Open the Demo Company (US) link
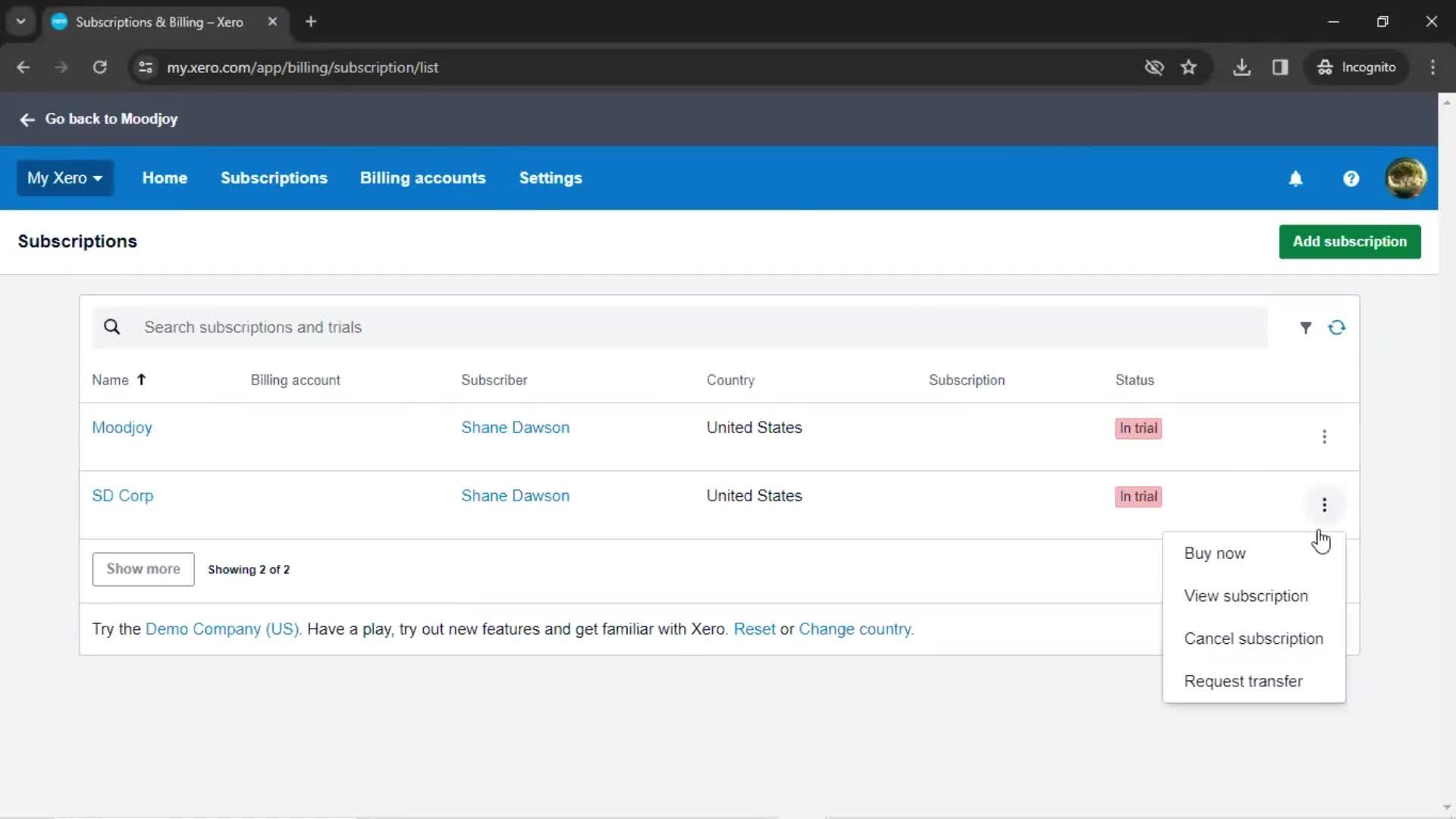Viewport: 1456px width, 819px height. click(223, 629)
